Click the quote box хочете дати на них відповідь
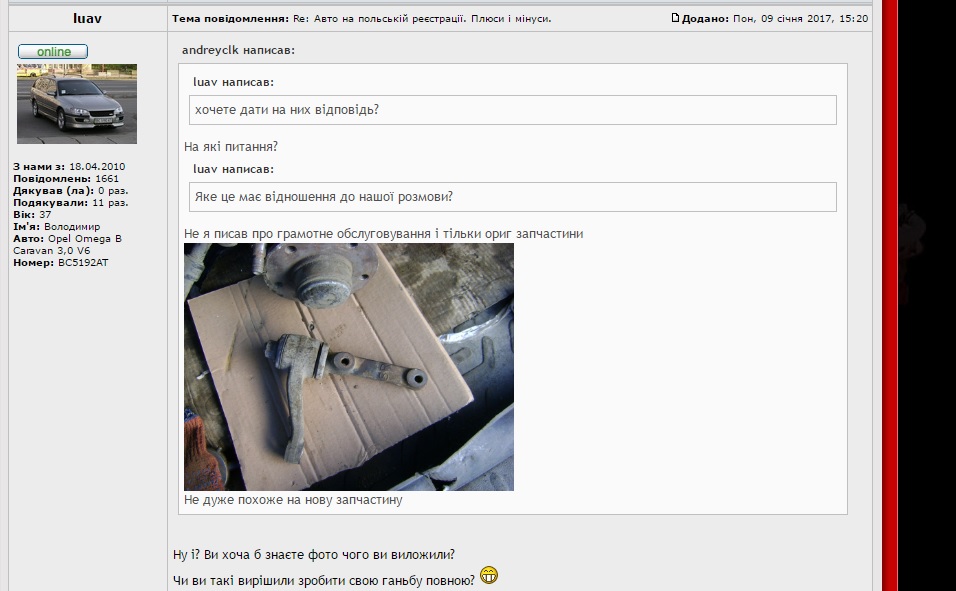Image resolution: width=956 pixels, height=591 pixels. (x=513, y=110)
